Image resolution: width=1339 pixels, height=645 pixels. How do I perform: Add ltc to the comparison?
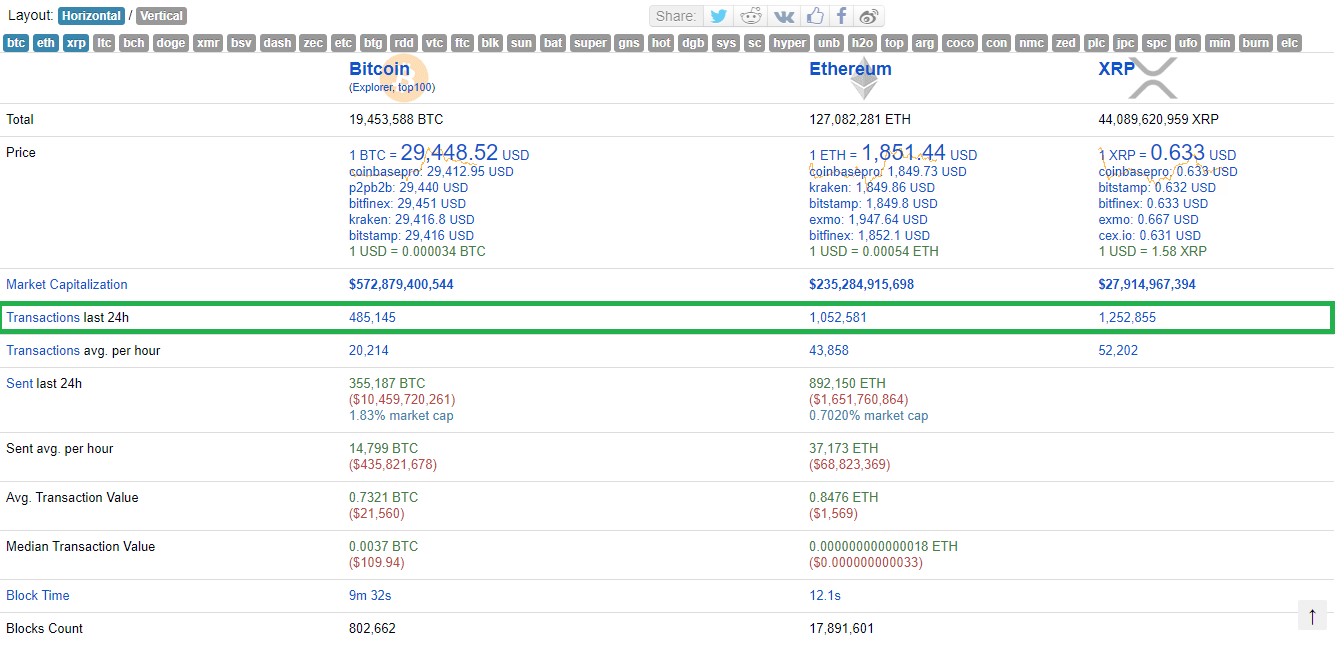tap(104, 43)
